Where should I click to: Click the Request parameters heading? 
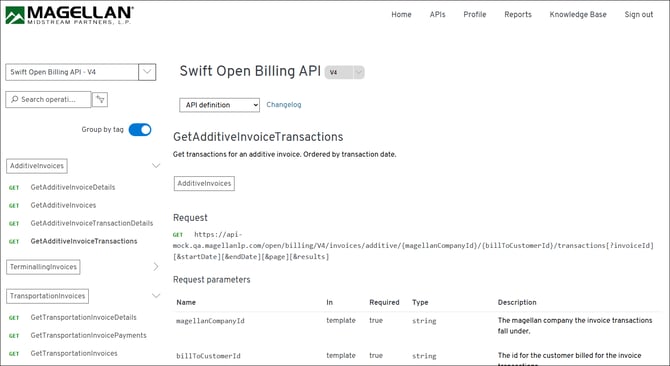tap(212, 280)
